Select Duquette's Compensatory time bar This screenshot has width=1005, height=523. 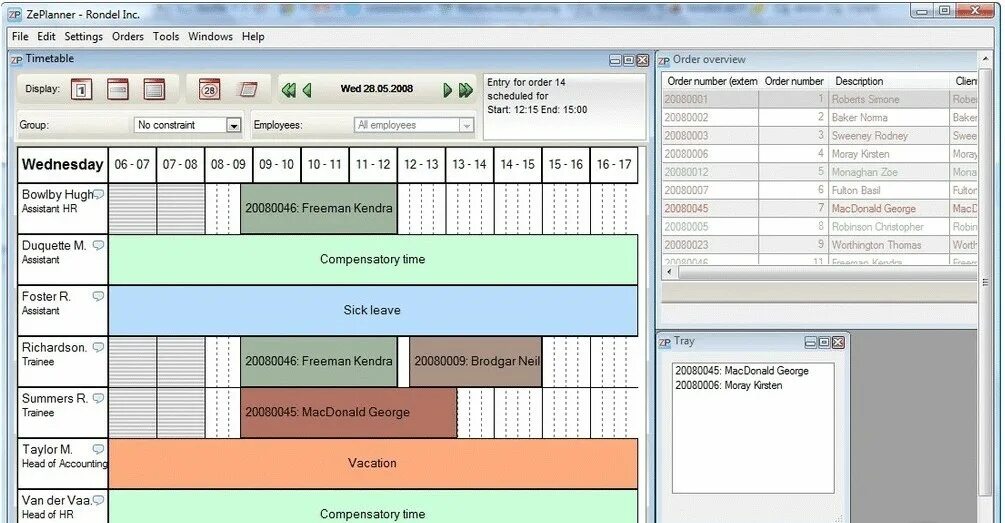[x=373, y=260]
